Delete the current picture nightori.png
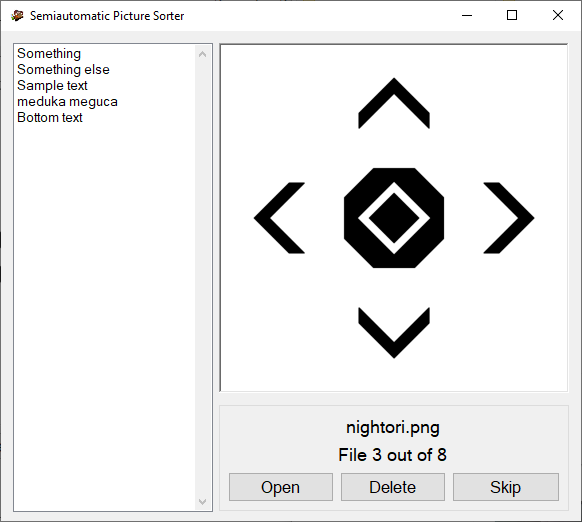Viewport: 582px width, 522px height. click(393, 487)
